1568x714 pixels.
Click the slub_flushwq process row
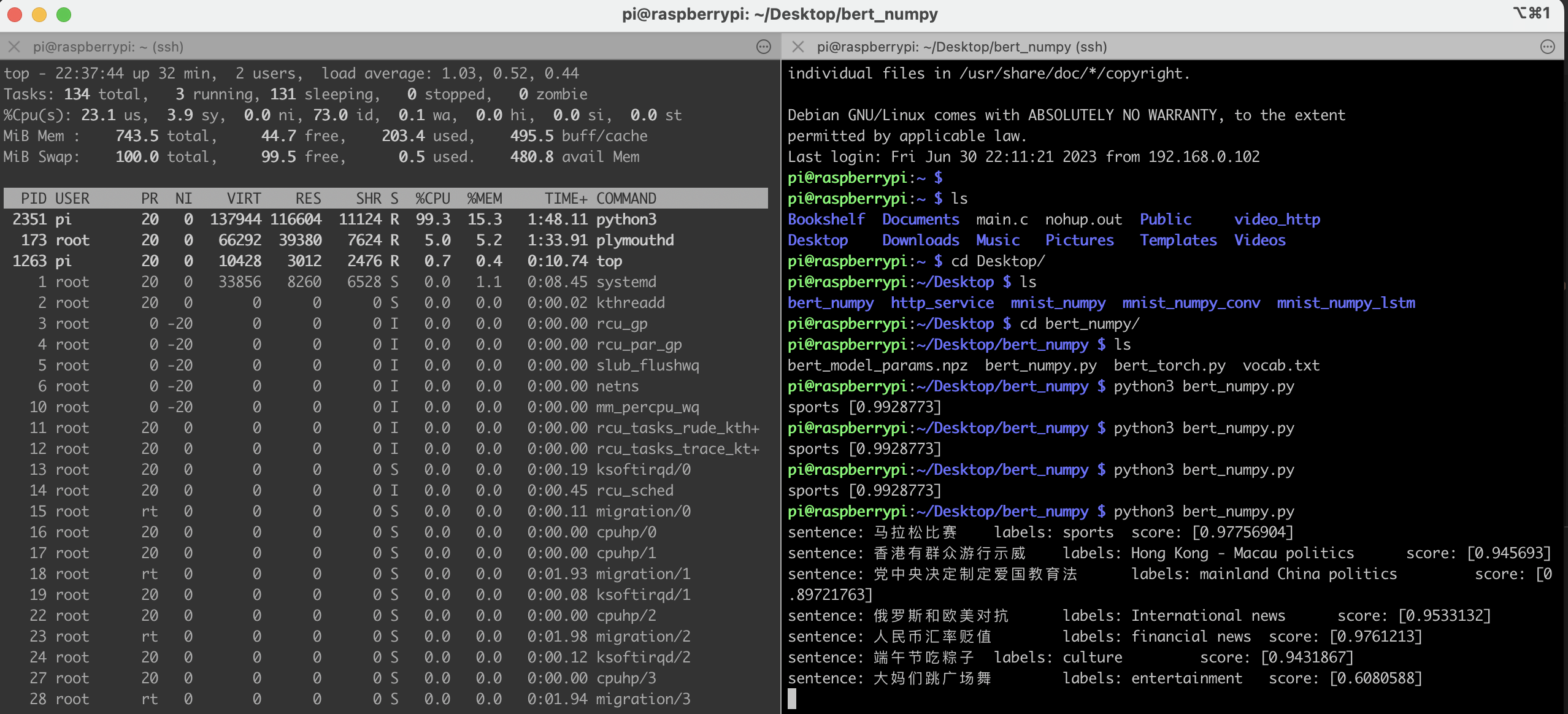pos(386,366)
